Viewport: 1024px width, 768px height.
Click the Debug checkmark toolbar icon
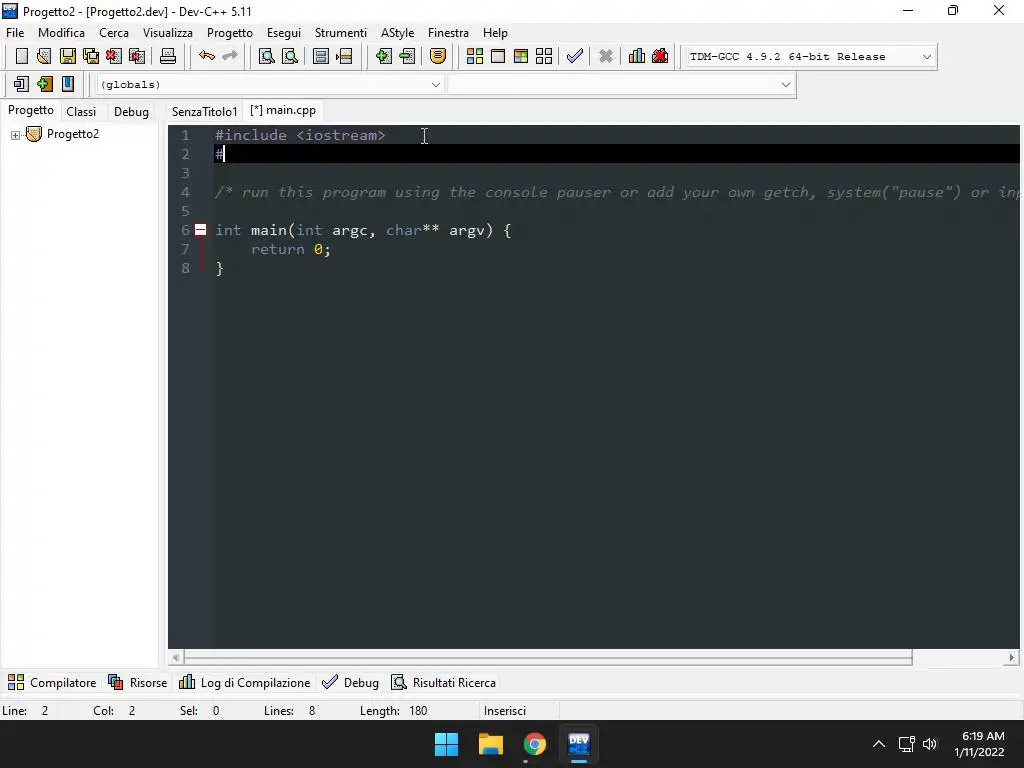pos(575,56)
